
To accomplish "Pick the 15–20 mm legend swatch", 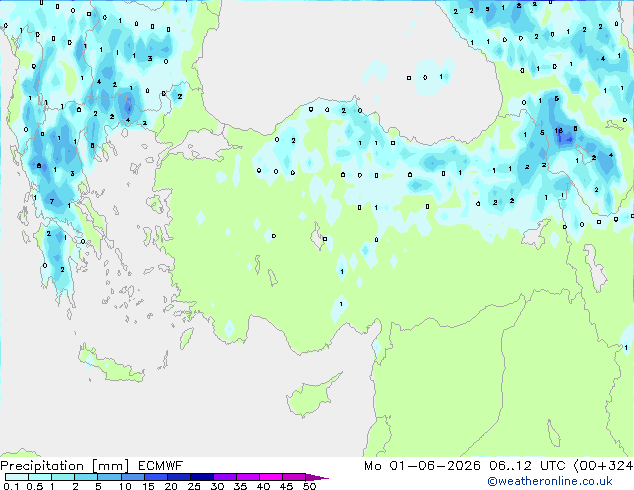I will click(x=156, y=477).
